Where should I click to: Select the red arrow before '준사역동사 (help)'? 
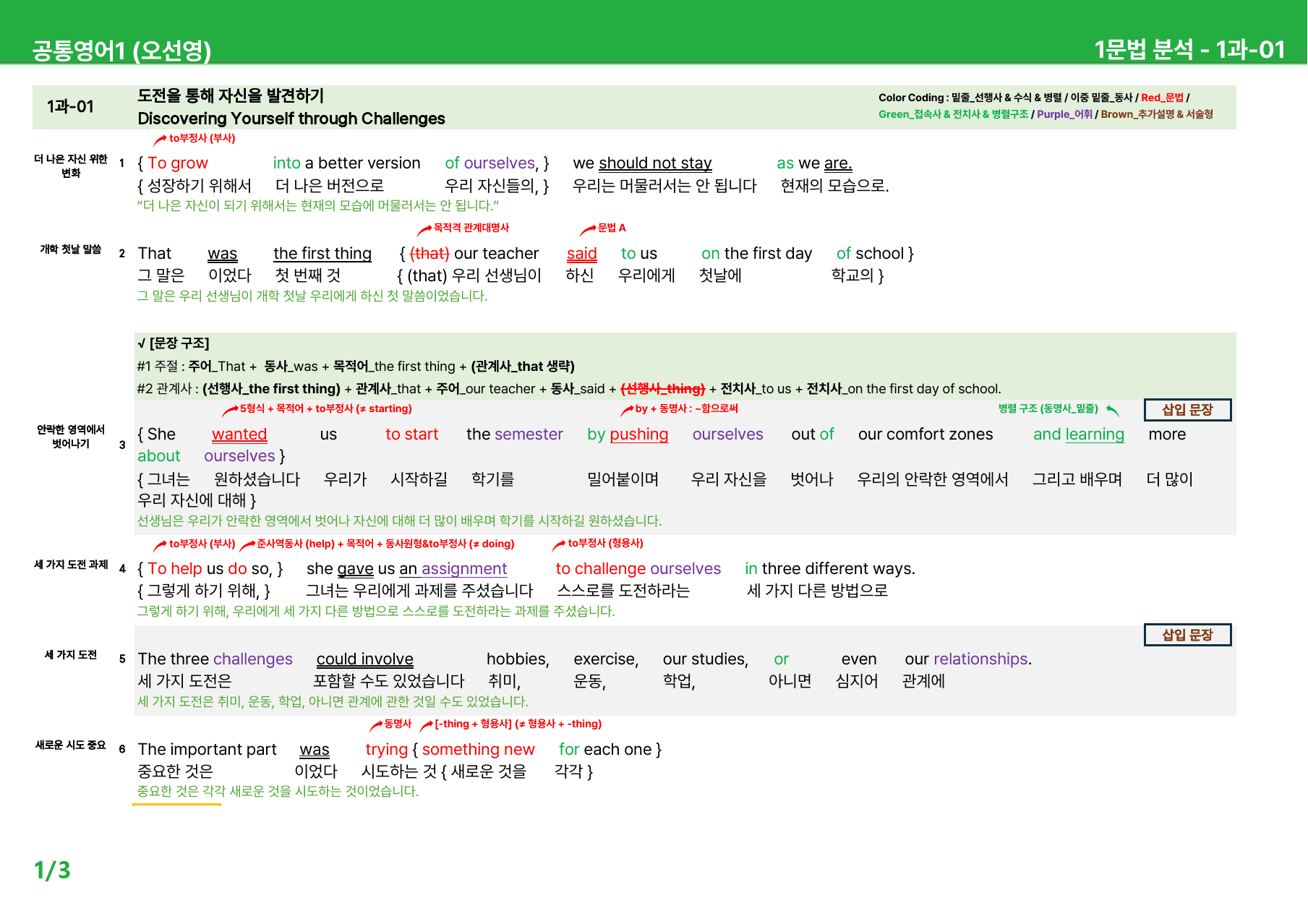(x=248, y=545)
